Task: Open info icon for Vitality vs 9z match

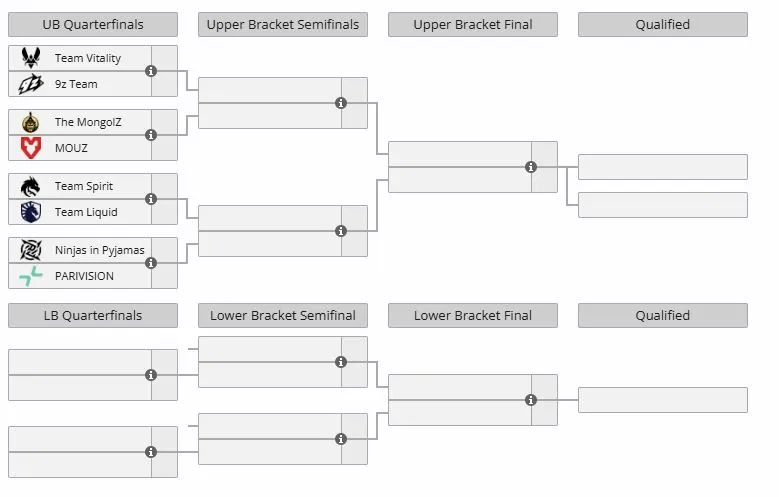Action: point(151,71)
